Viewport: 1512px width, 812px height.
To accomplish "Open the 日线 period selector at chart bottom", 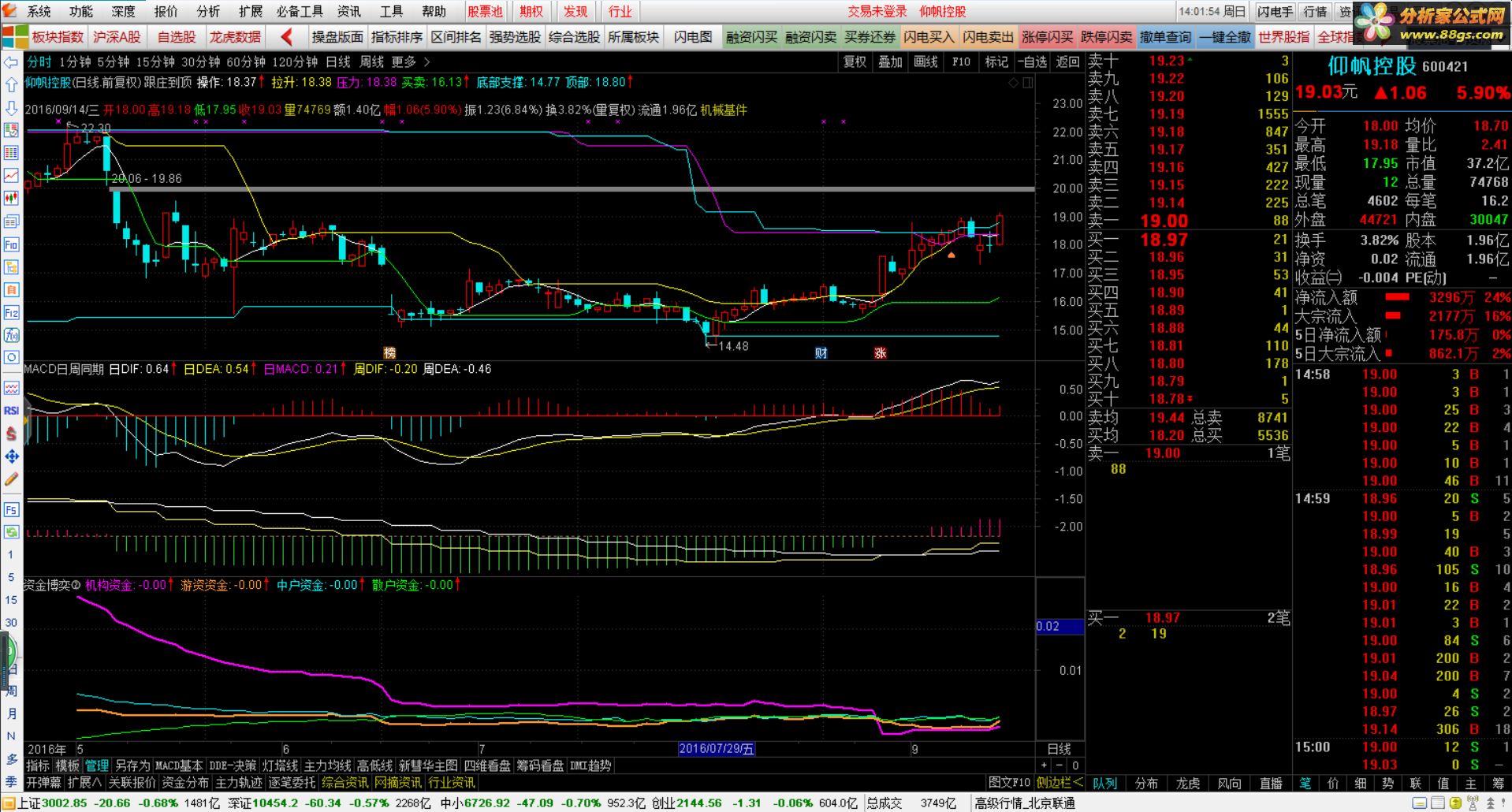I will [x=1059, y=749].
